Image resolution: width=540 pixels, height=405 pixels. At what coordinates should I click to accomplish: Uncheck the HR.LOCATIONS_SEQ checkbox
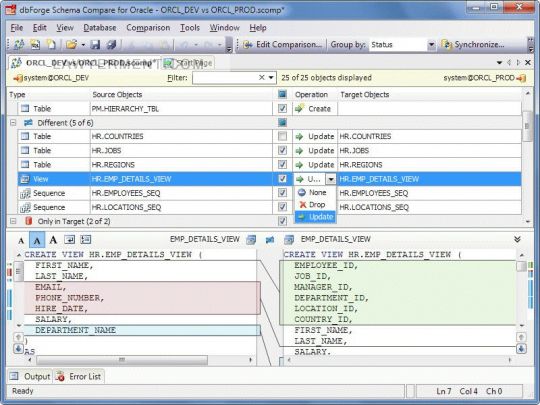tap(282, 207)
